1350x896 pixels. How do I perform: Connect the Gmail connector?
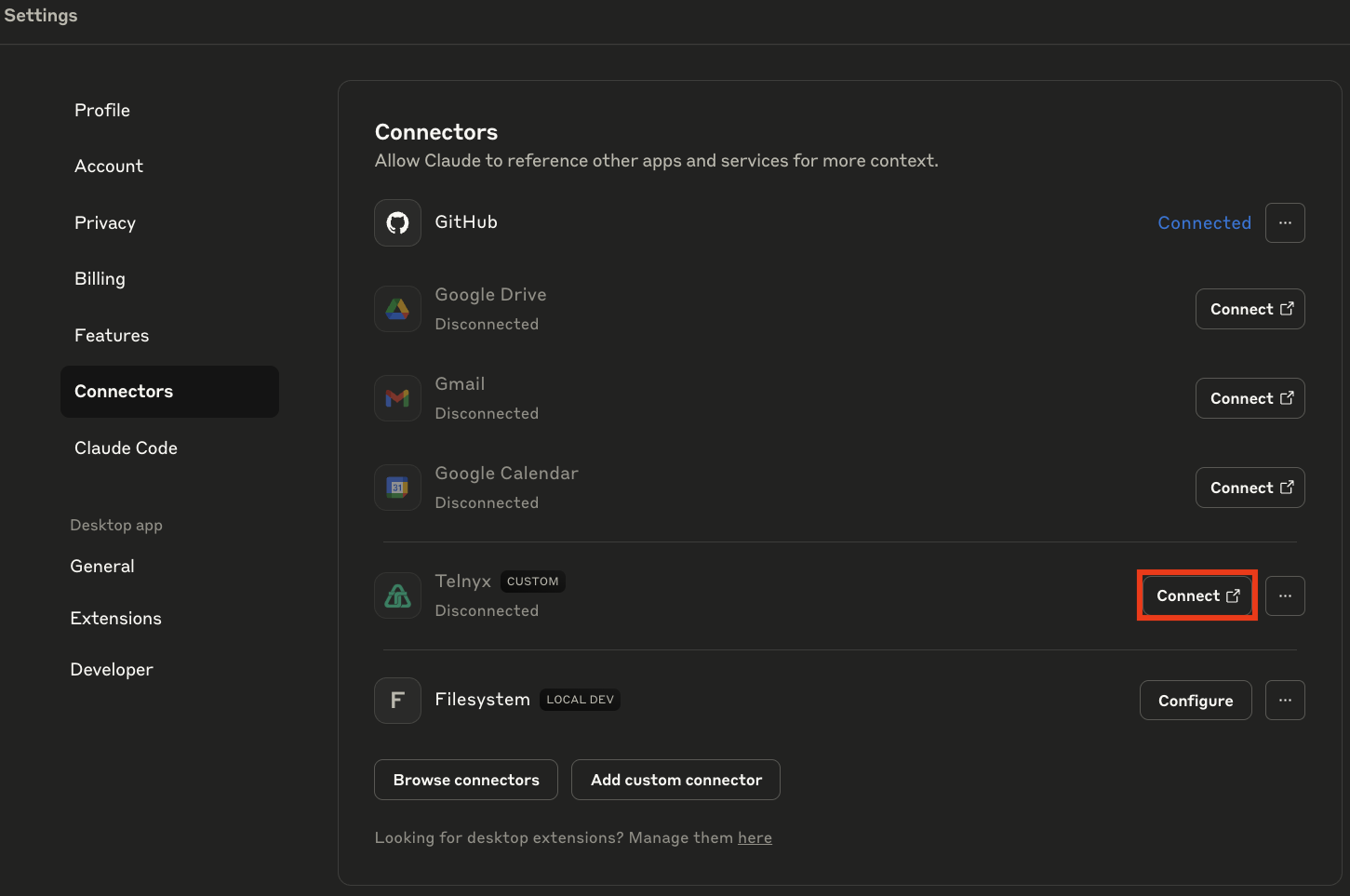click(1250, 398)
